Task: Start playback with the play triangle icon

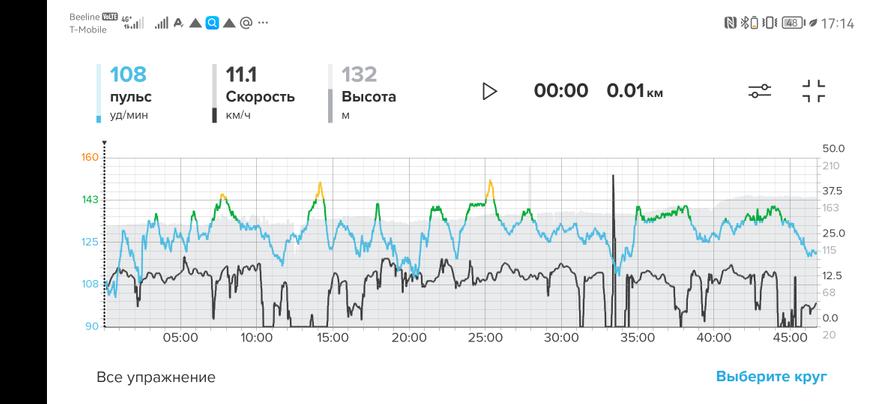Action: point(489,91)
